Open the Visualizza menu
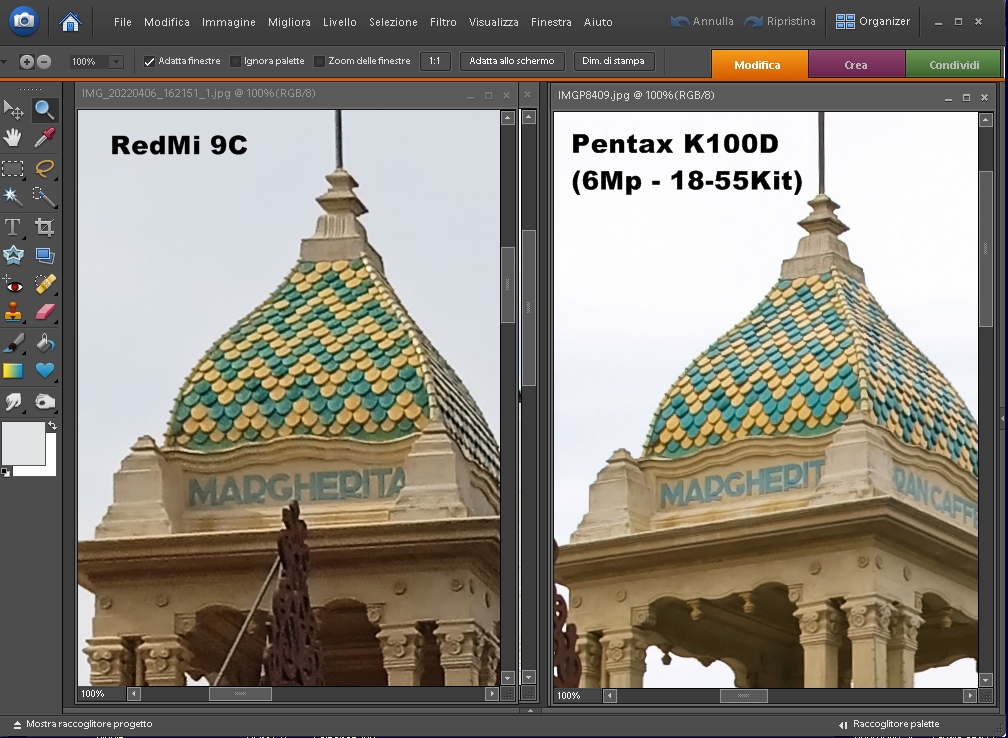Viewport: 1008px width, 738px height. pos(494,22)
